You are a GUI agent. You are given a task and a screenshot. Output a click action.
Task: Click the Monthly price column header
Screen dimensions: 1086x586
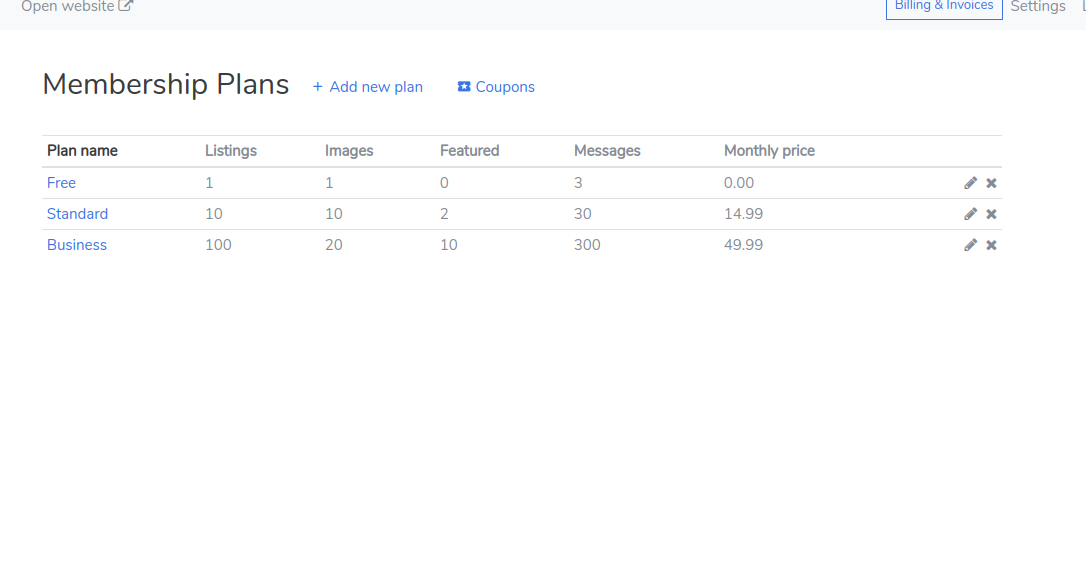point(769,151)
